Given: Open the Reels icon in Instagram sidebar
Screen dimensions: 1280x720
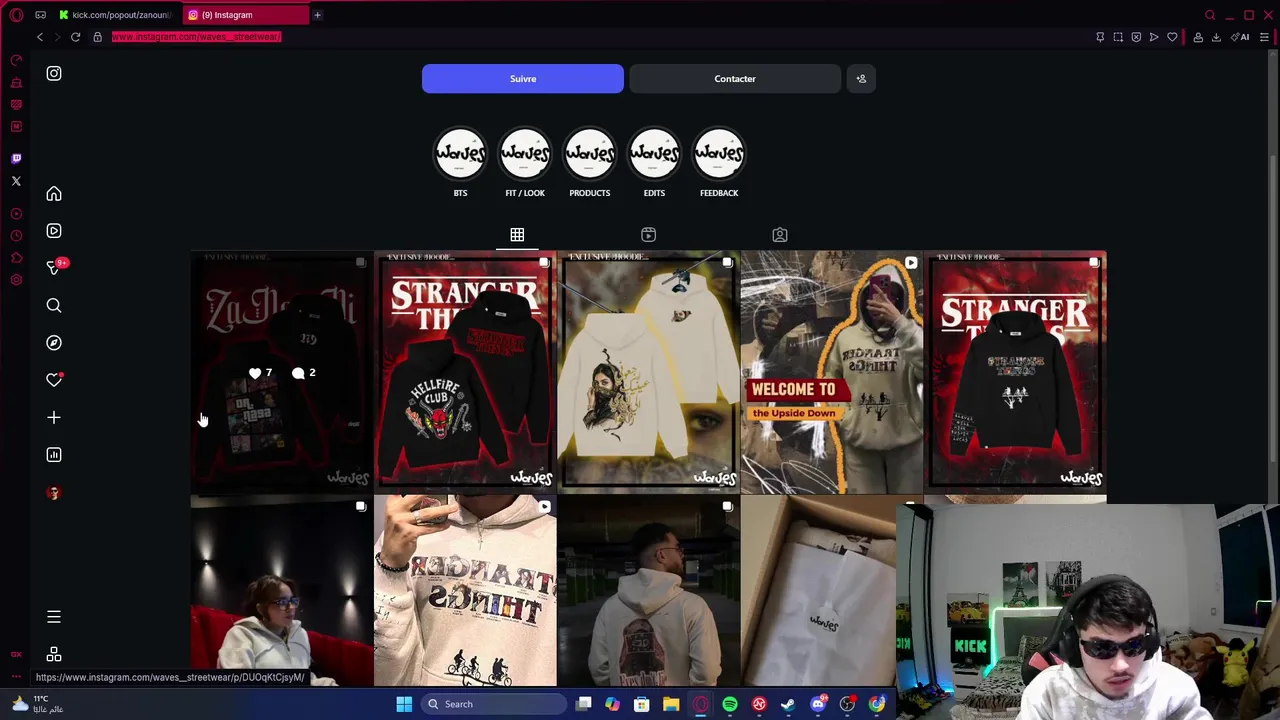Looking at the screenshot, I should (54, 231).
